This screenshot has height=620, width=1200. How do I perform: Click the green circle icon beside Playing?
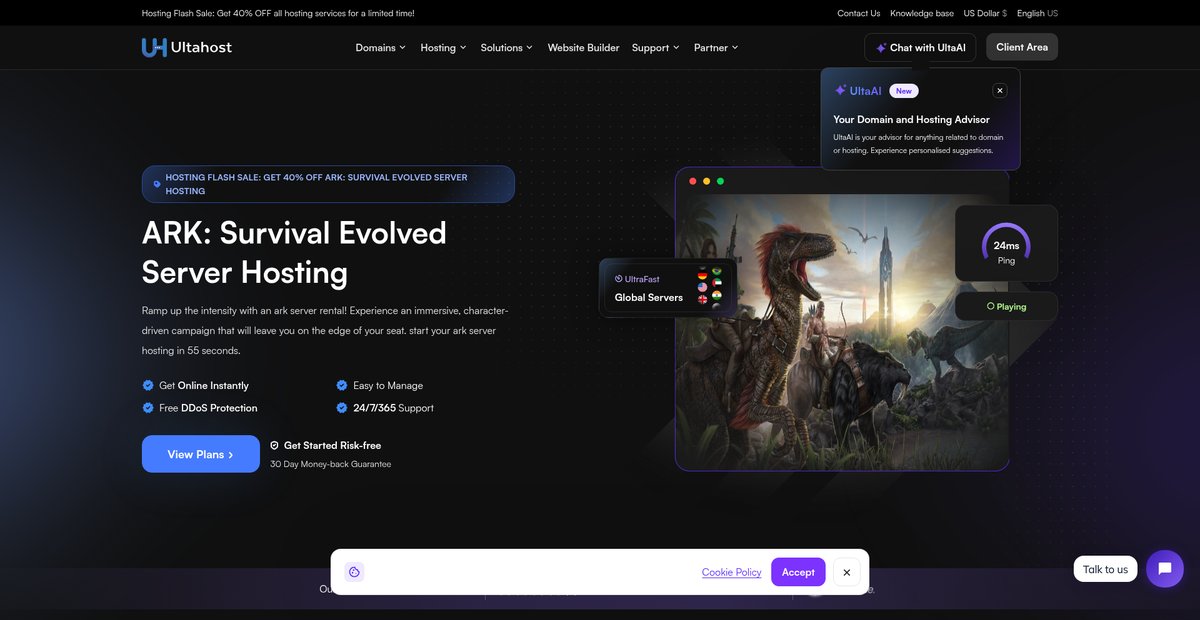point(990,306)
